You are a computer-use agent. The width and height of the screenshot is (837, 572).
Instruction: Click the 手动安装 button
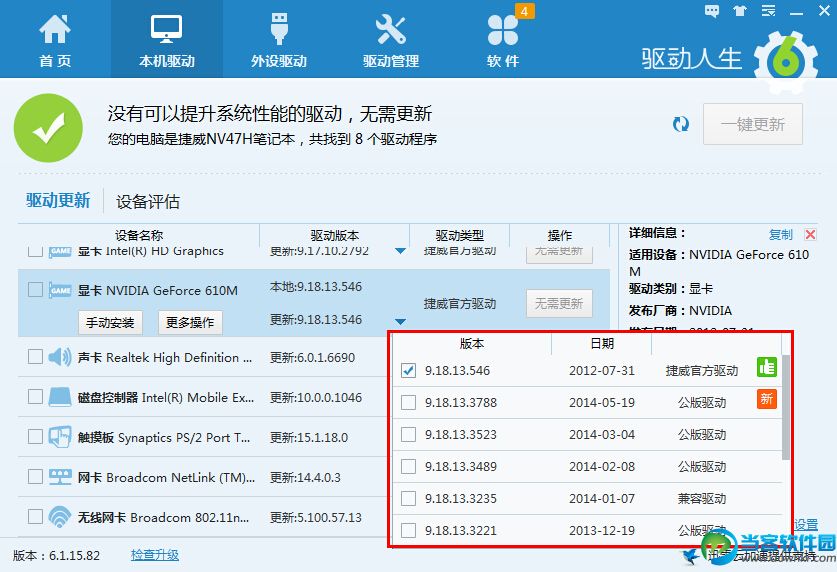(110, 322)
